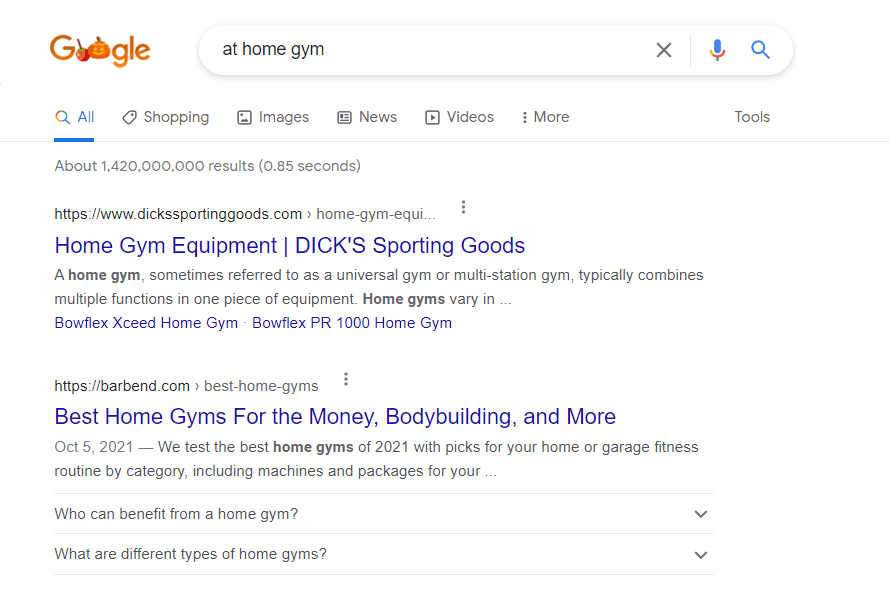The width and height of the screenshot is (890, 596).
Task: Click the camera icon beside Videos
Action: [x=430, y=117]
